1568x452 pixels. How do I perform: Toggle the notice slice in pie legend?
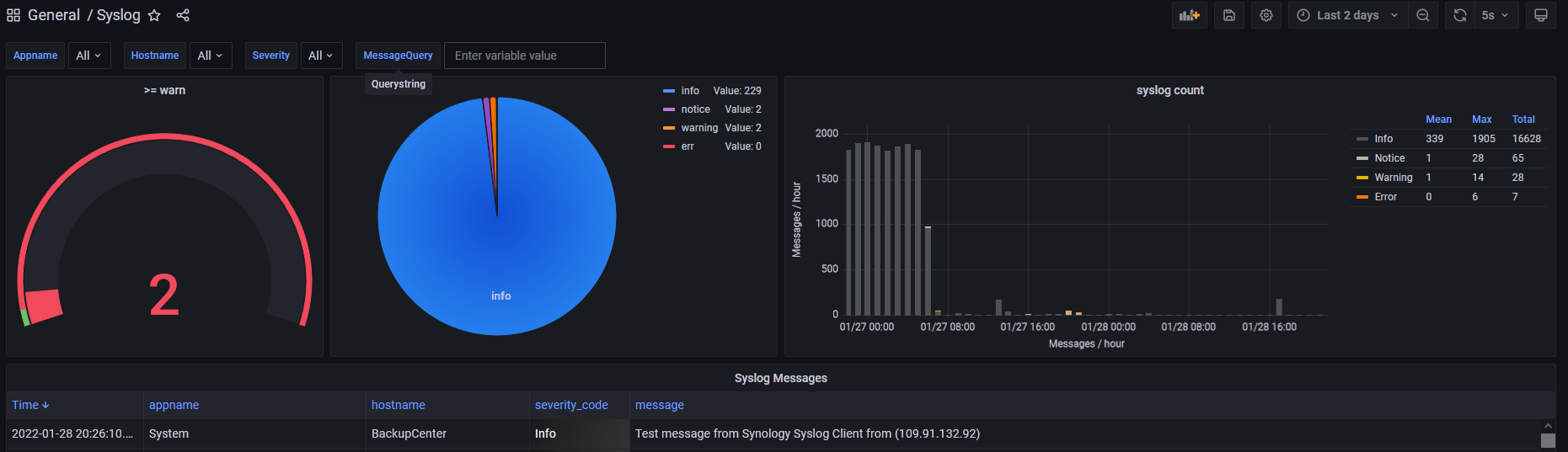695,109
